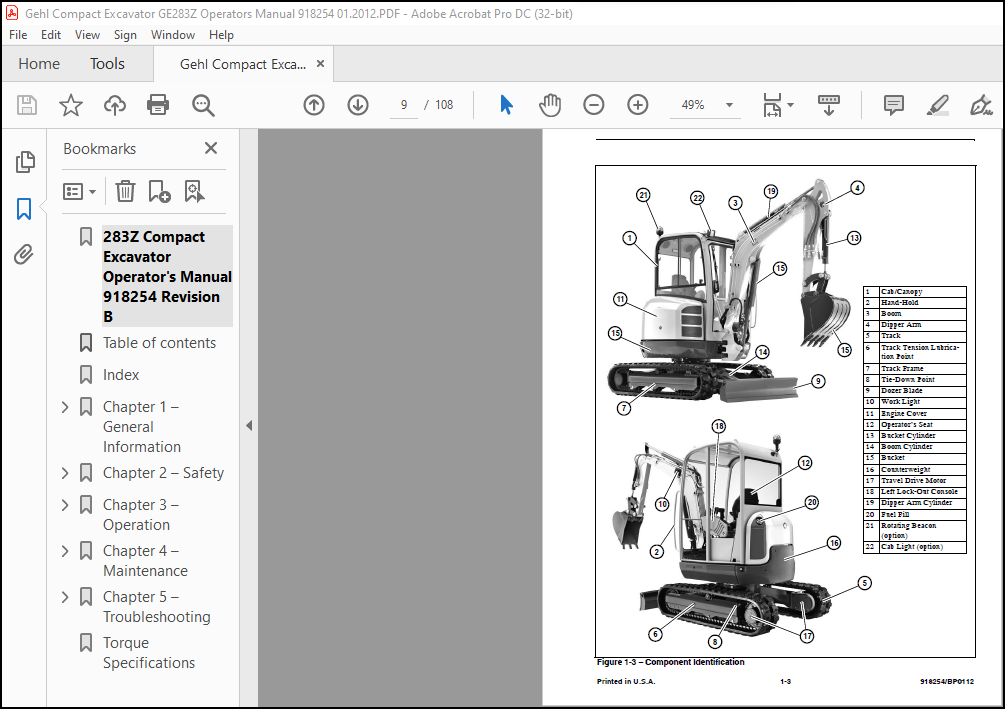Open the Sign document pen tool

click(981, 105)
